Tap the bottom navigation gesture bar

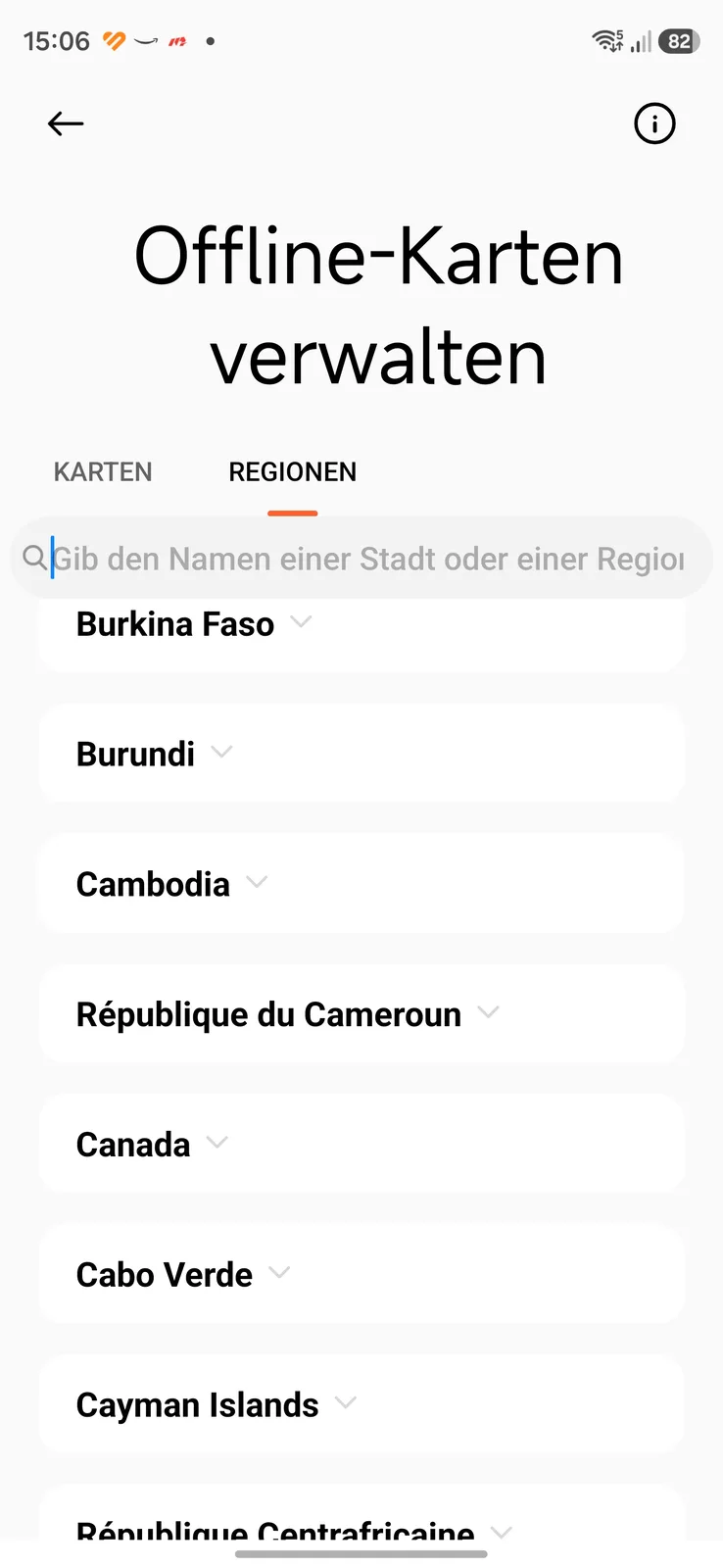[361, 1553]
